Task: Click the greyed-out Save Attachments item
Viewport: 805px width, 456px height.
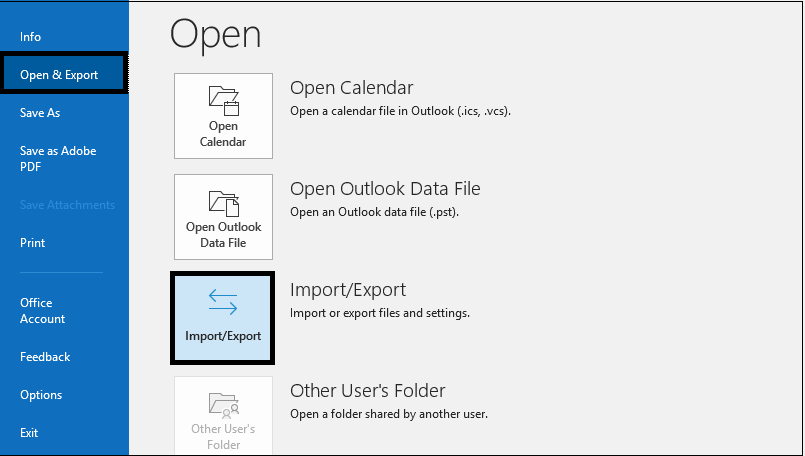Action: point(67,205)
